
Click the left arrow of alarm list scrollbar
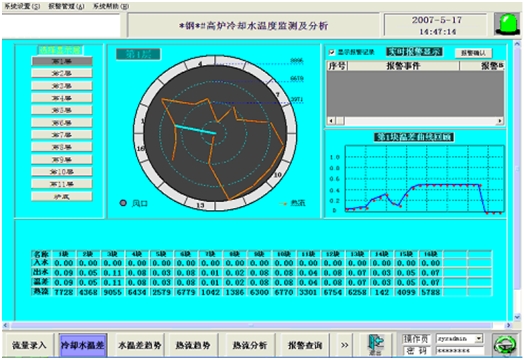click(331, 121)
